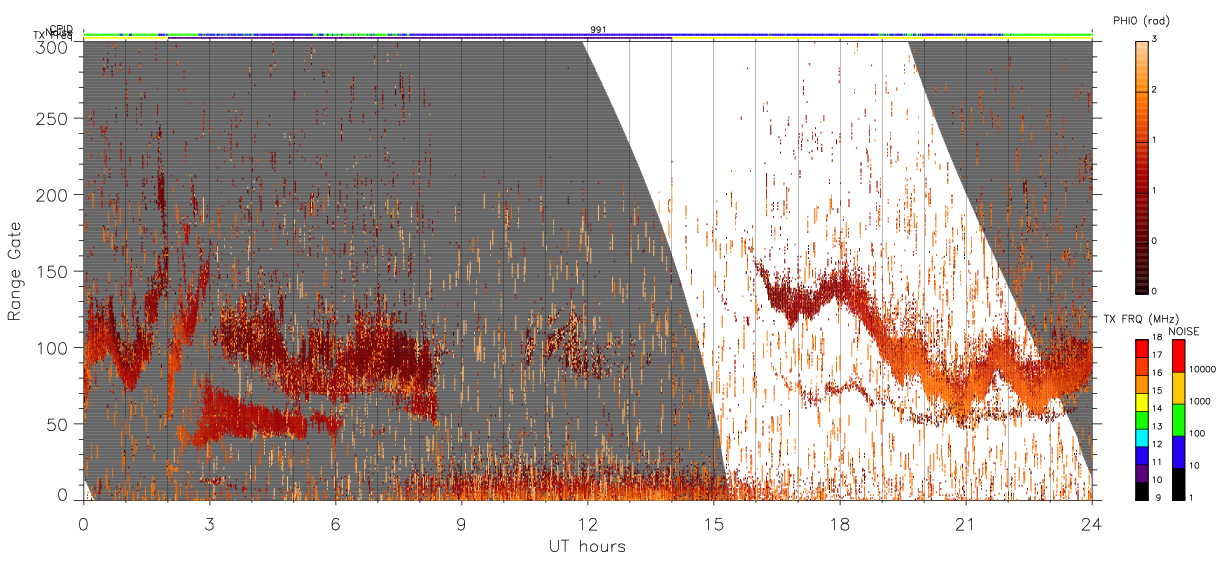Pick the green swatch in NOISE legend

[1177, 420]
